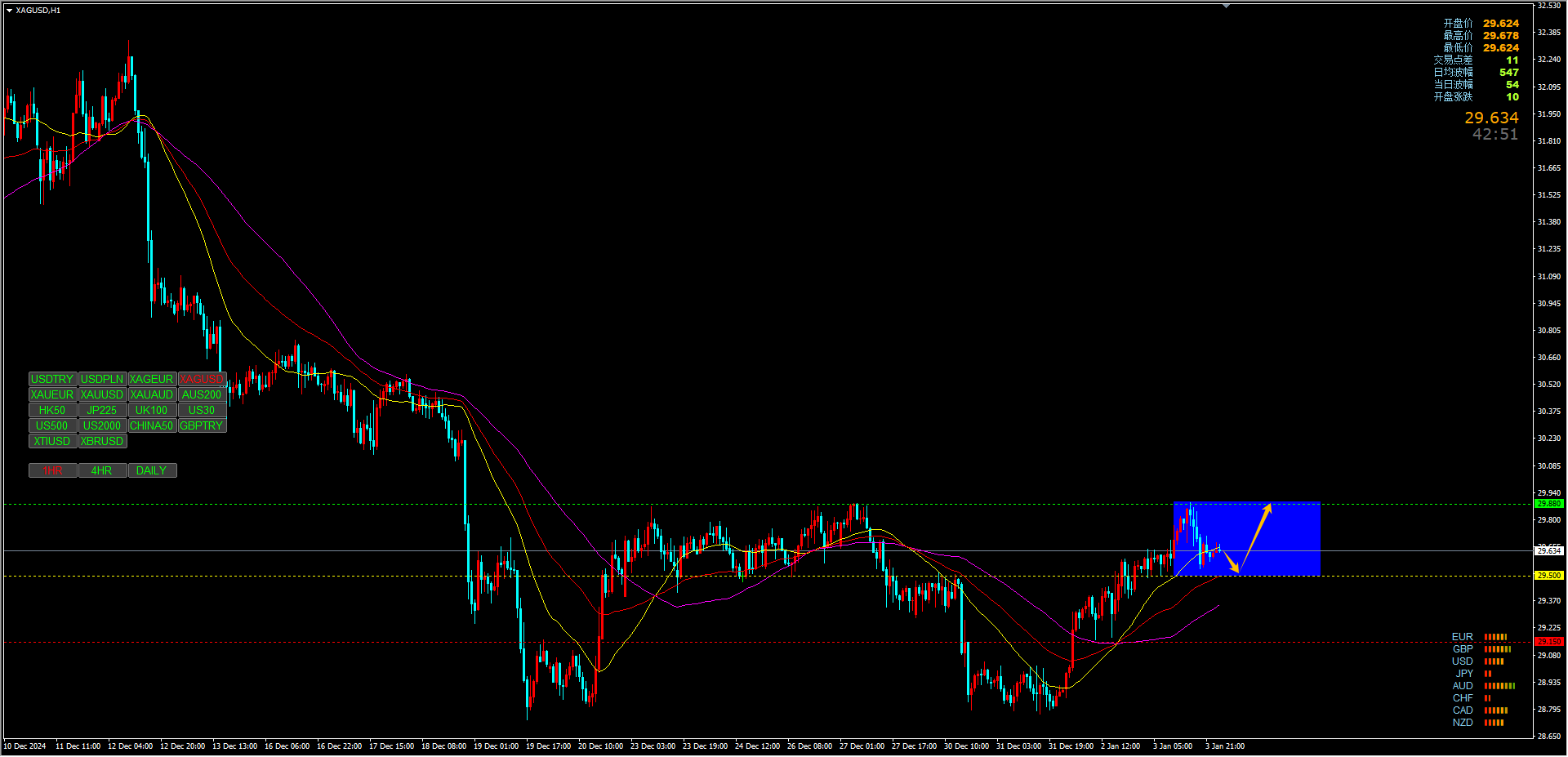Open the XAGUSD,H1 chart title dropdown arrow
This screenshot has height=757, width=1568.
coord(9,11)
